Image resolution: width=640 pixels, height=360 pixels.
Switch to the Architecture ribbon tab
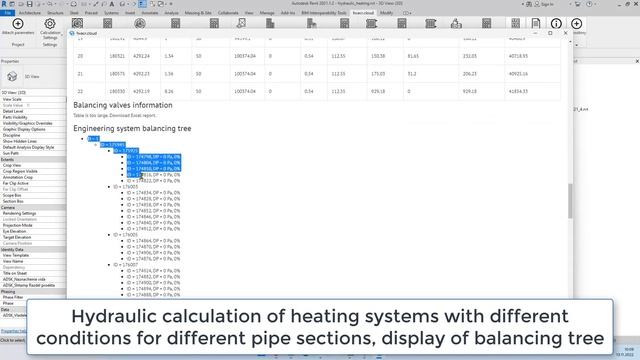pyautogui.click(x=30, y=13)
